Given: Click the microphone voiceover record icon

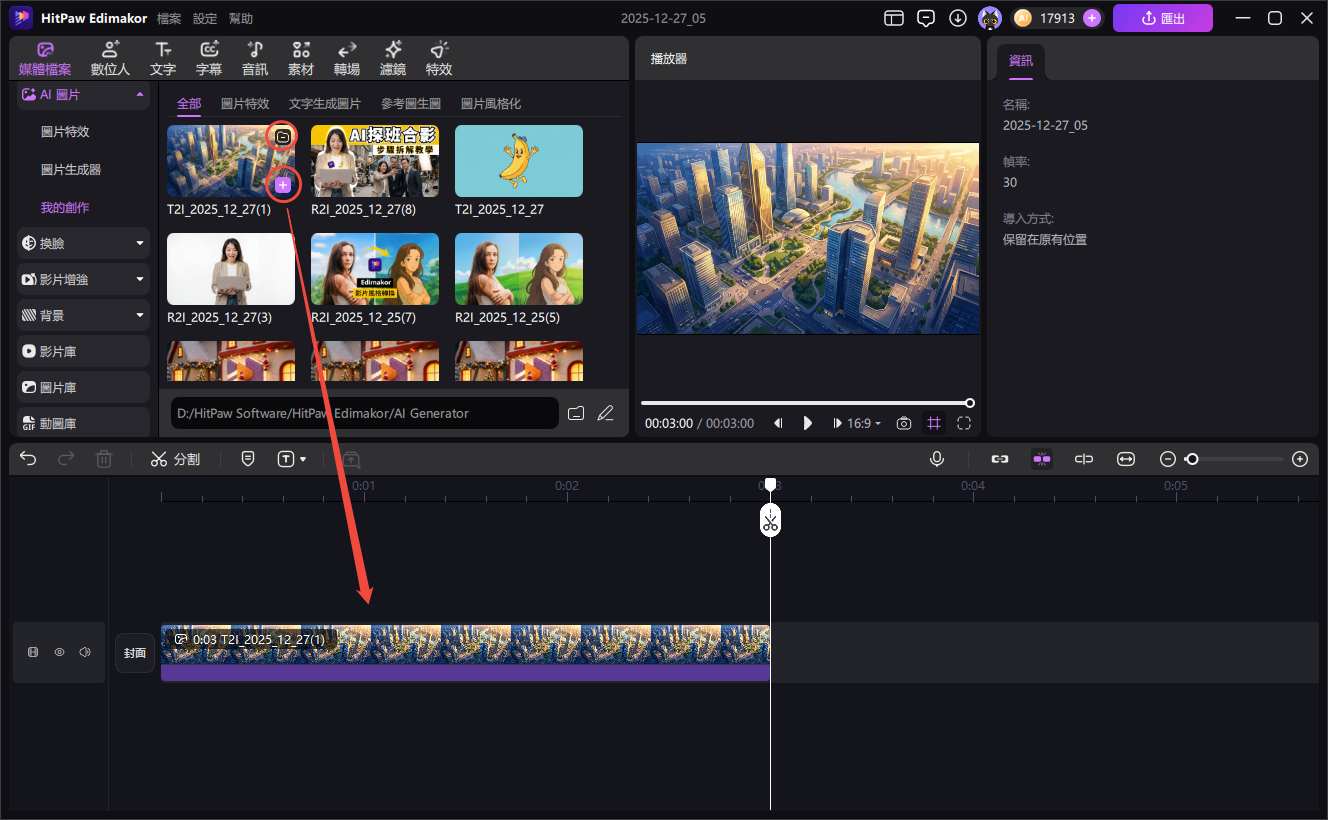Looking at the screenshot, I should tap(937, 459).
